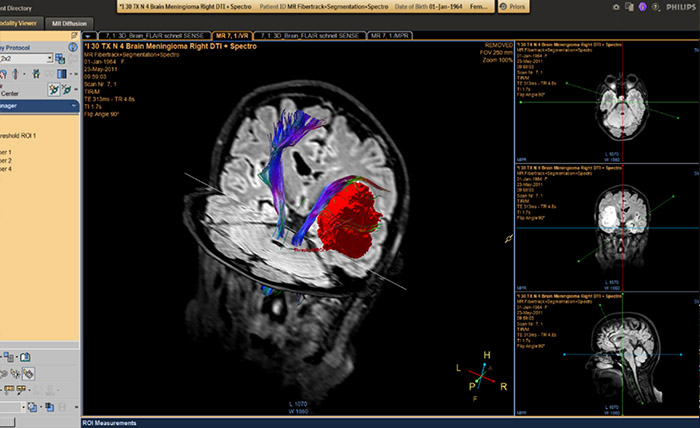
Task: Expand the 2x2 layout dropdown
Action: click(48, 59)
